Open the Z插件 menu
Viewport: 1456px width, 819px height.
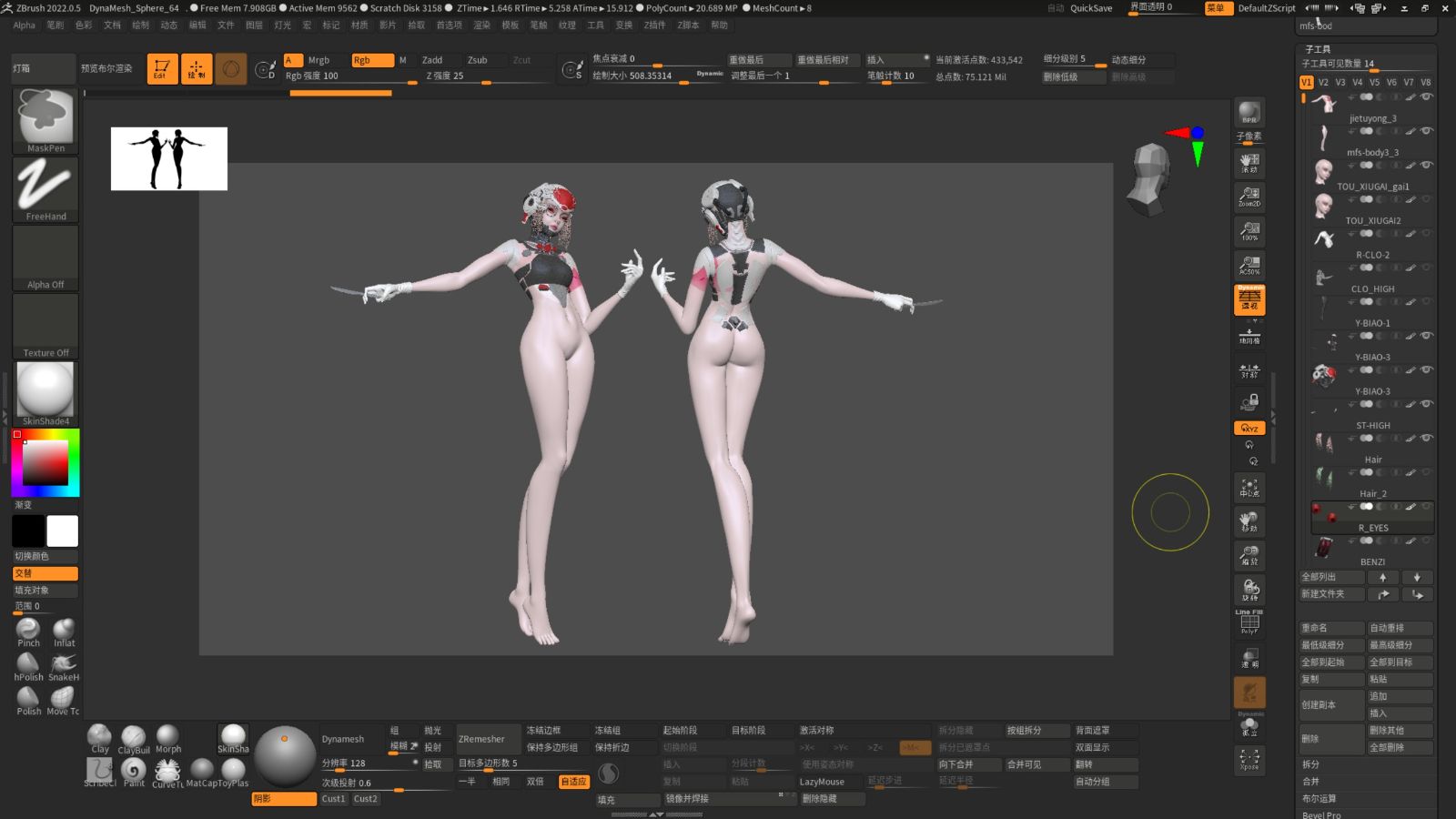coord(654,25)
